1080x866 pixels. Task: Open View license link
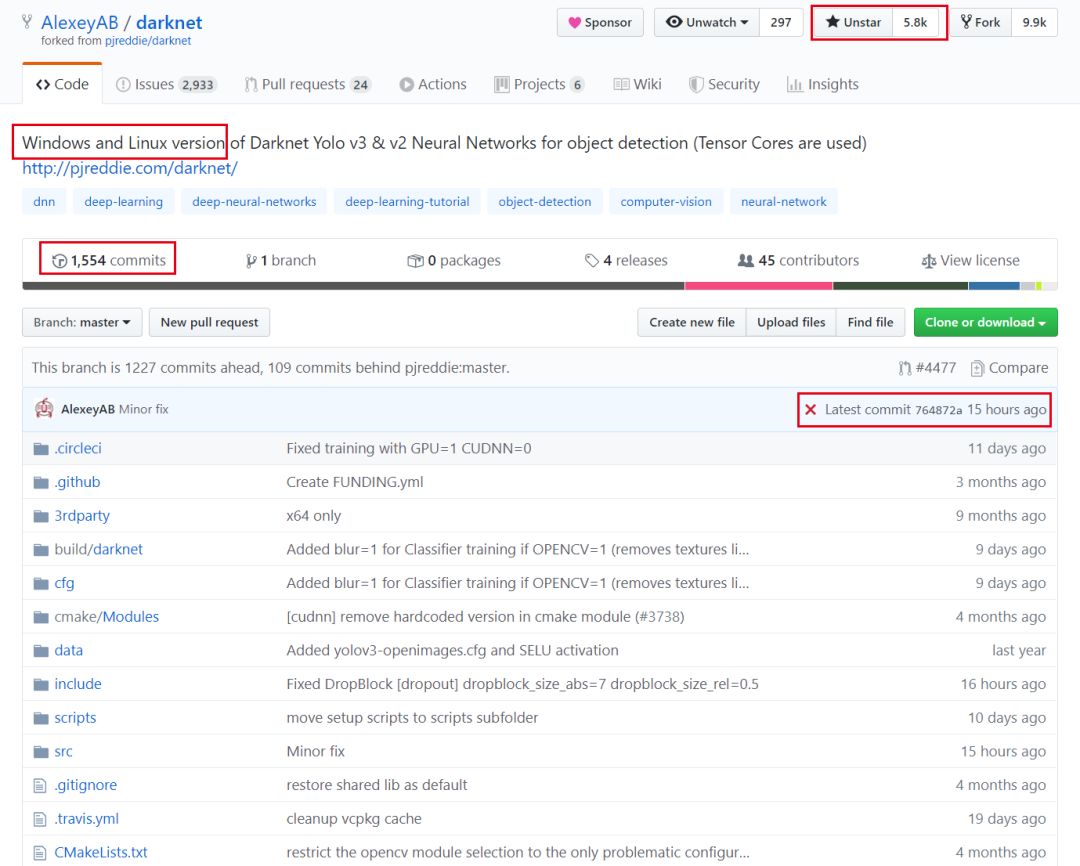[x=970, y=260]
